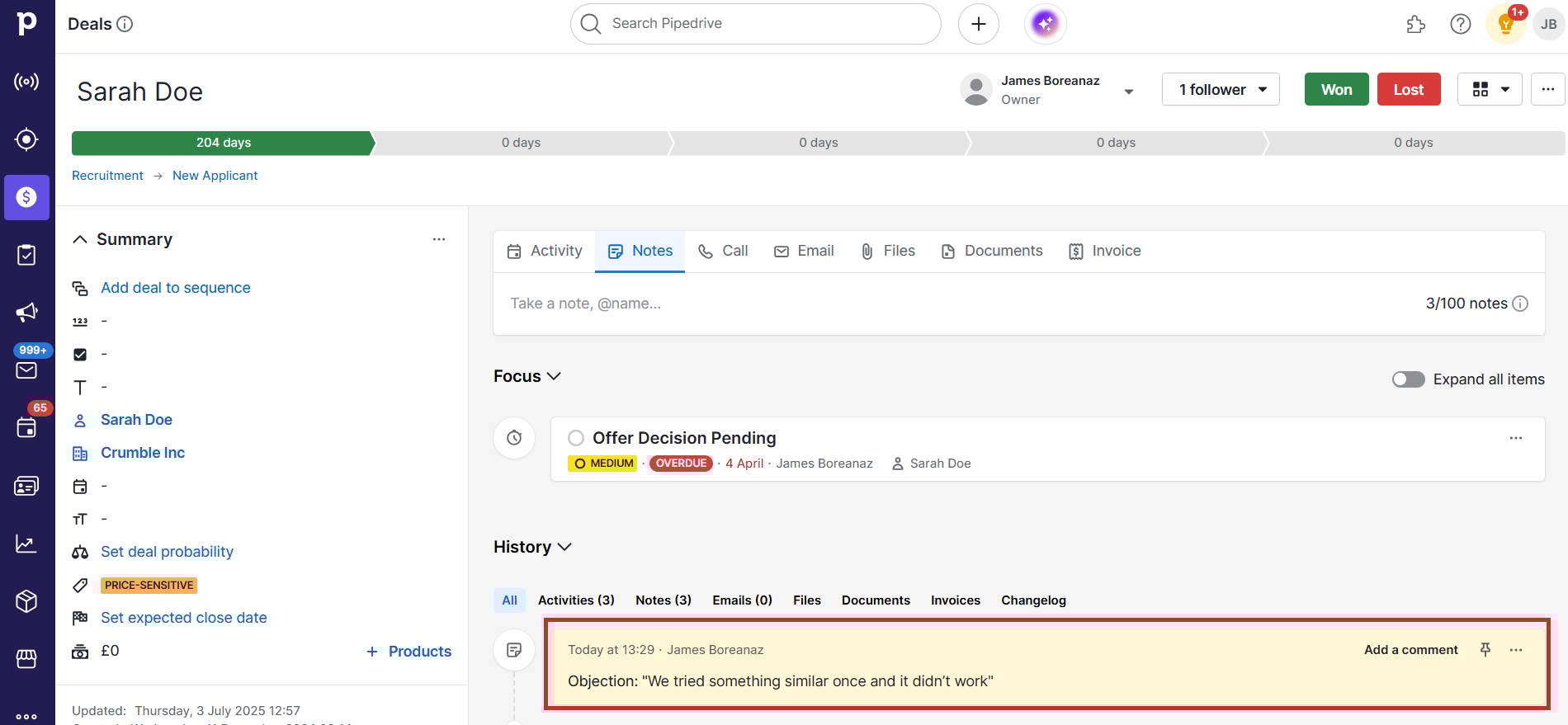Click Add deal to sequence link
Viewport: 1568px width, 725px height.
176,288
